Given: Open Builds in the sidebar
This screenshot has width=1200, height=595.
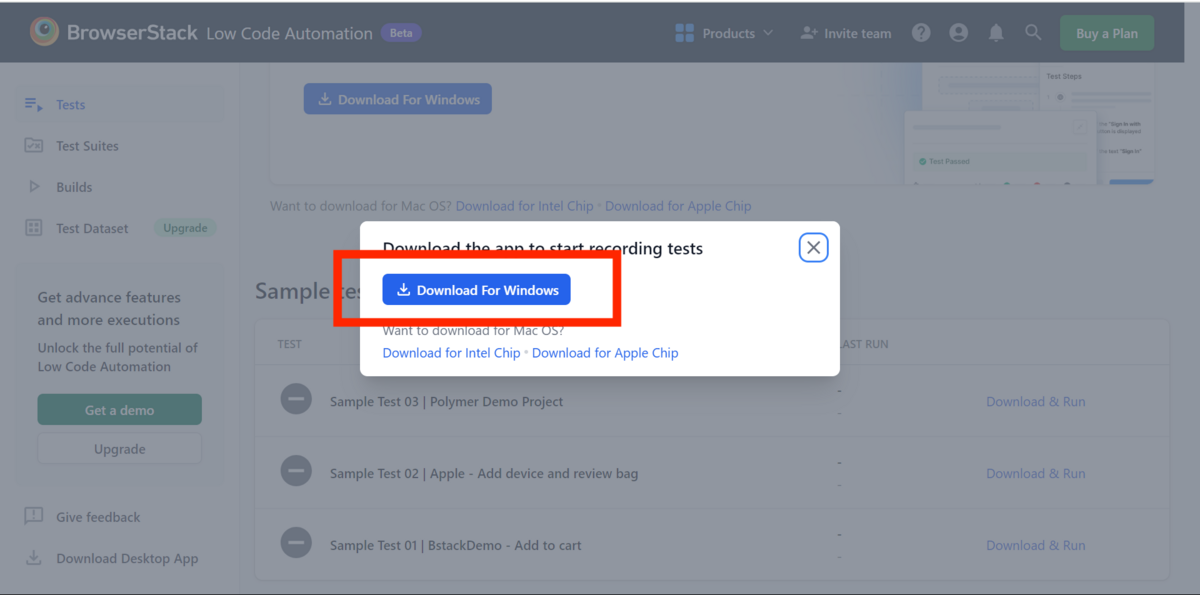Looking at the screenshot, I should click(74, 187).
